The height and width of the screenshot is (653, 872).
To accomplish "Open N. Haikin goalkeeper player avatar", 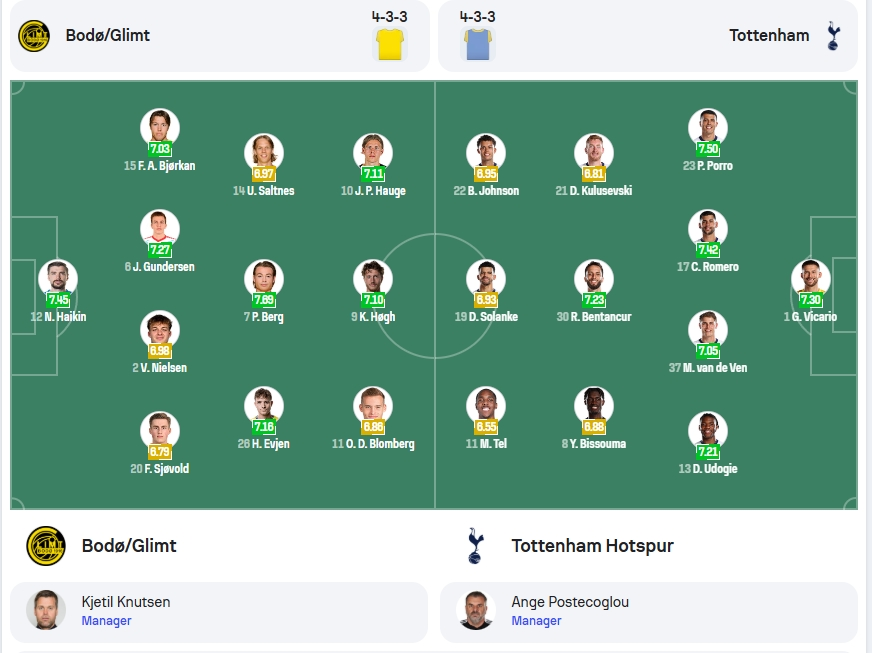I will coord(58,279).
